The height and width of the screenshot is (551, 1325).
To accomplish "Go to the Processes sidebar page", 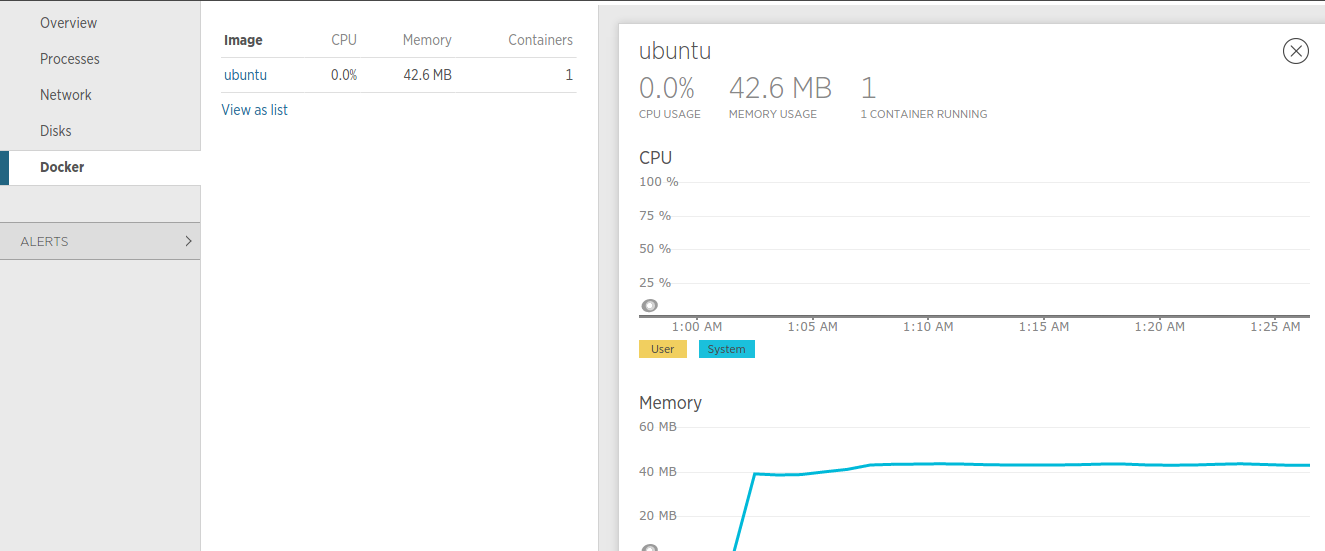I will click(70, 59).
